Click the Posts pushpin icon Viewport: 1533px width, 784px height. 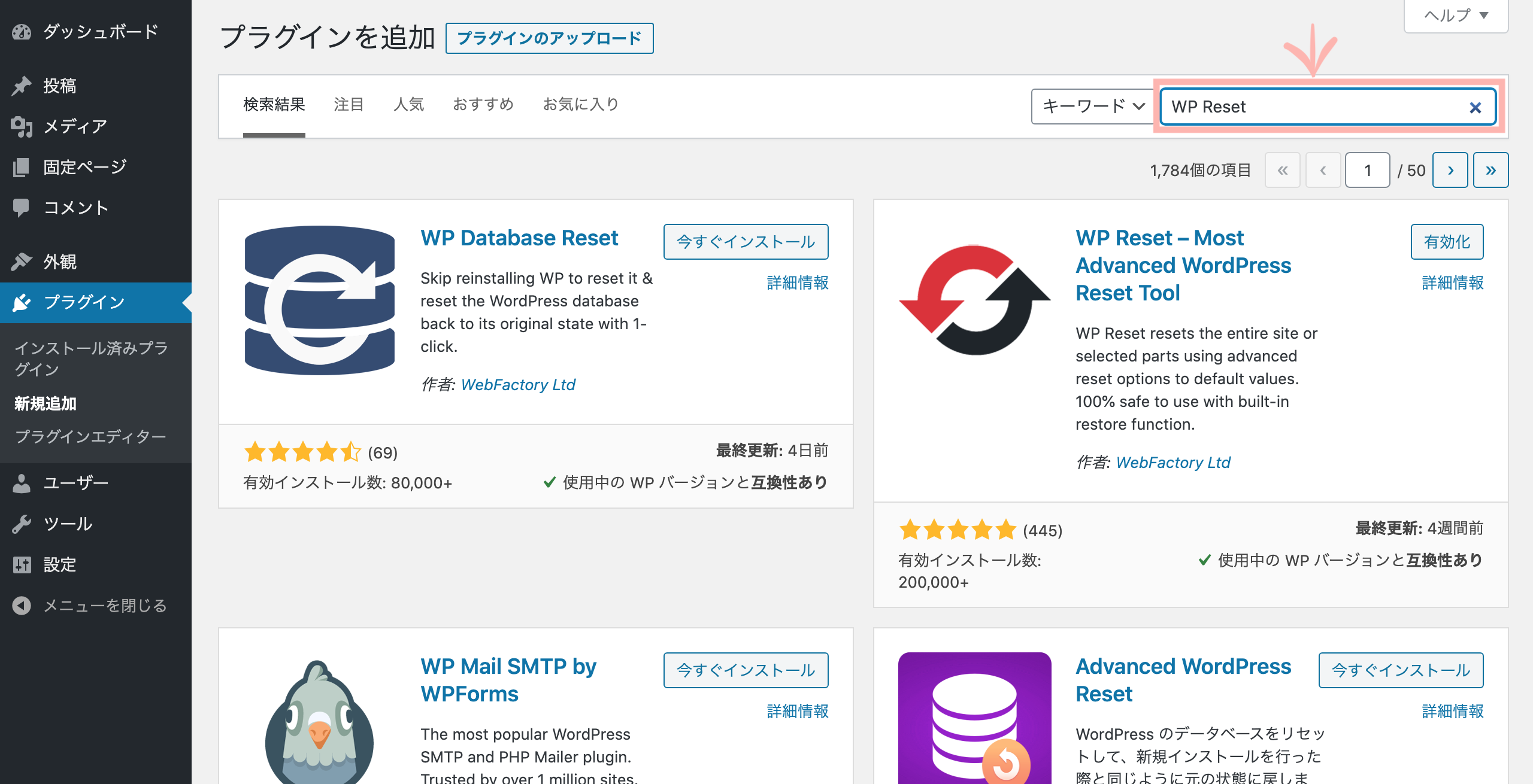coord(22,86)
